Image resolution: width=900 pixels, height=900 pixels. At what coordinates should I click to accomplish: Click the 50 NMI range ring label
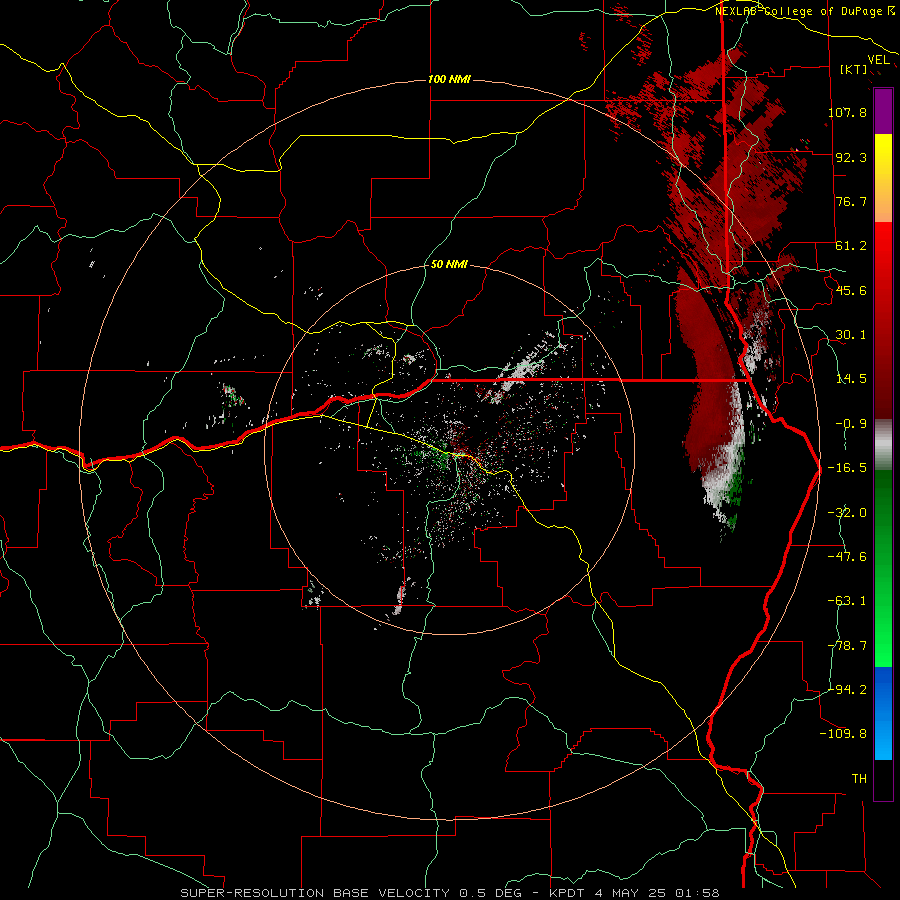[449, 265]
